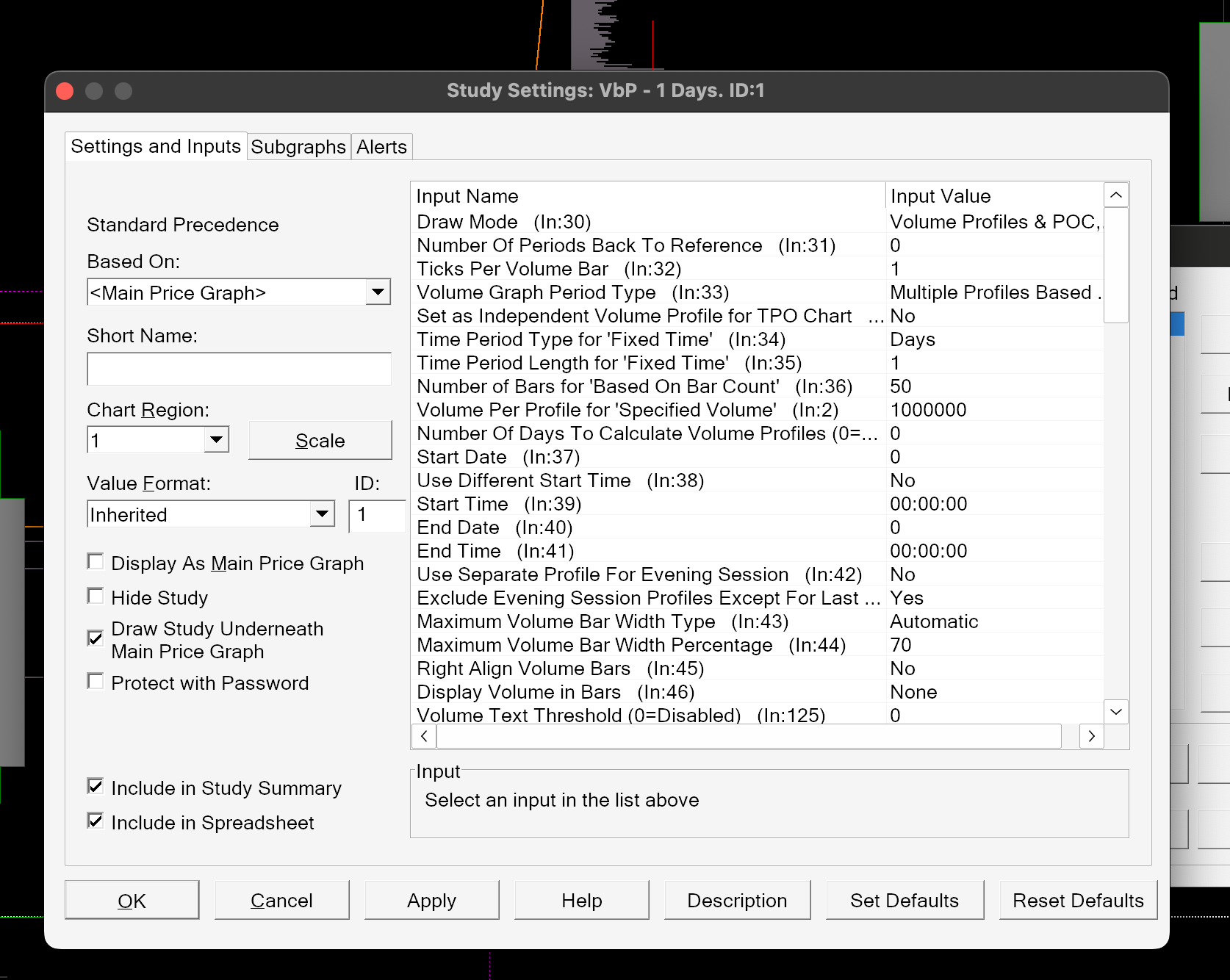Viewport: 1230px width, 980px height.
Task: Click the Short Name text field
Action: tap(239, 369)
